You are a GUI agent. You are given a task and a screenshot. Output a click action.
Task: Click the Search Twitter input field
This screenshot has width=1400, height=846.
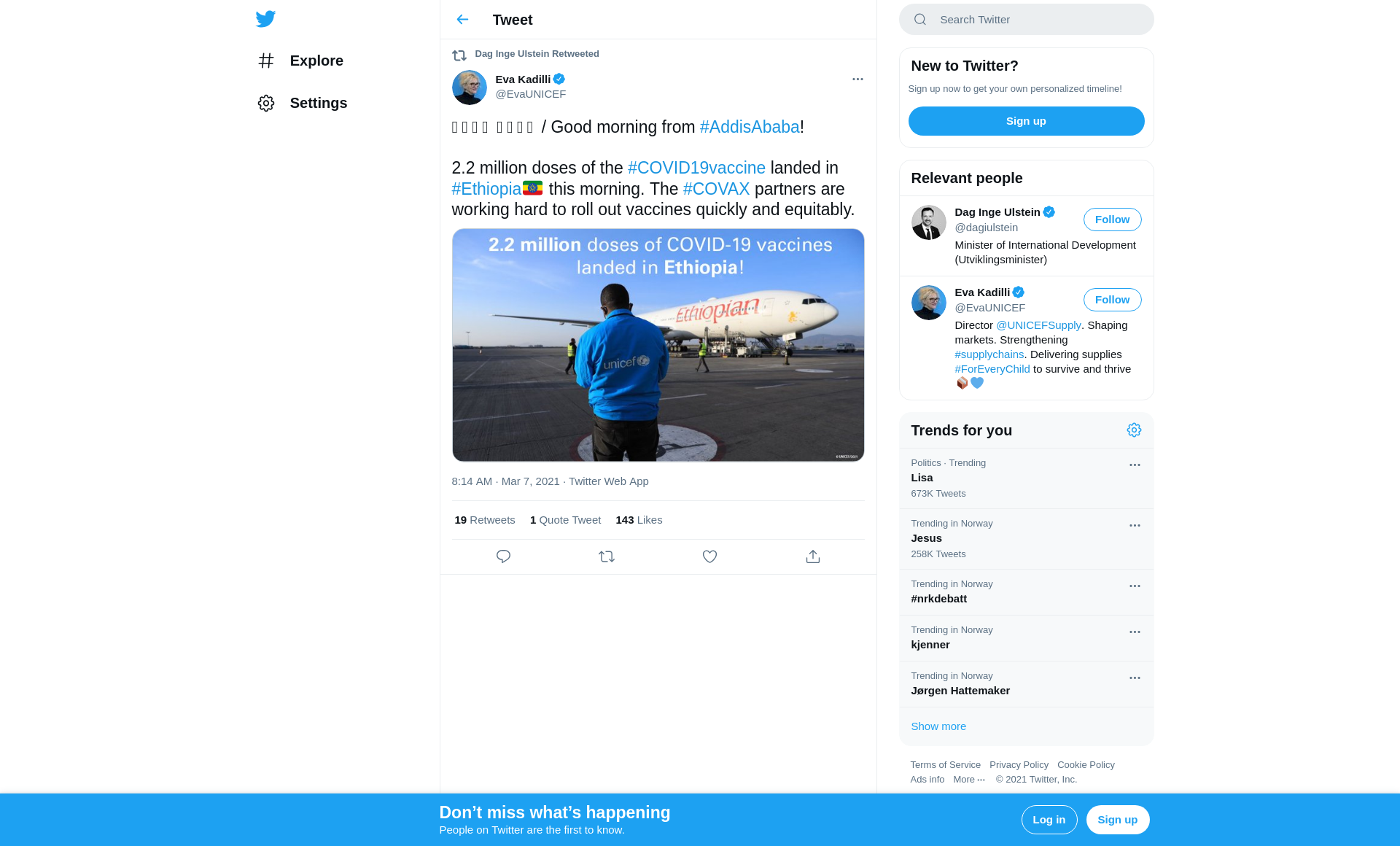1026,20
